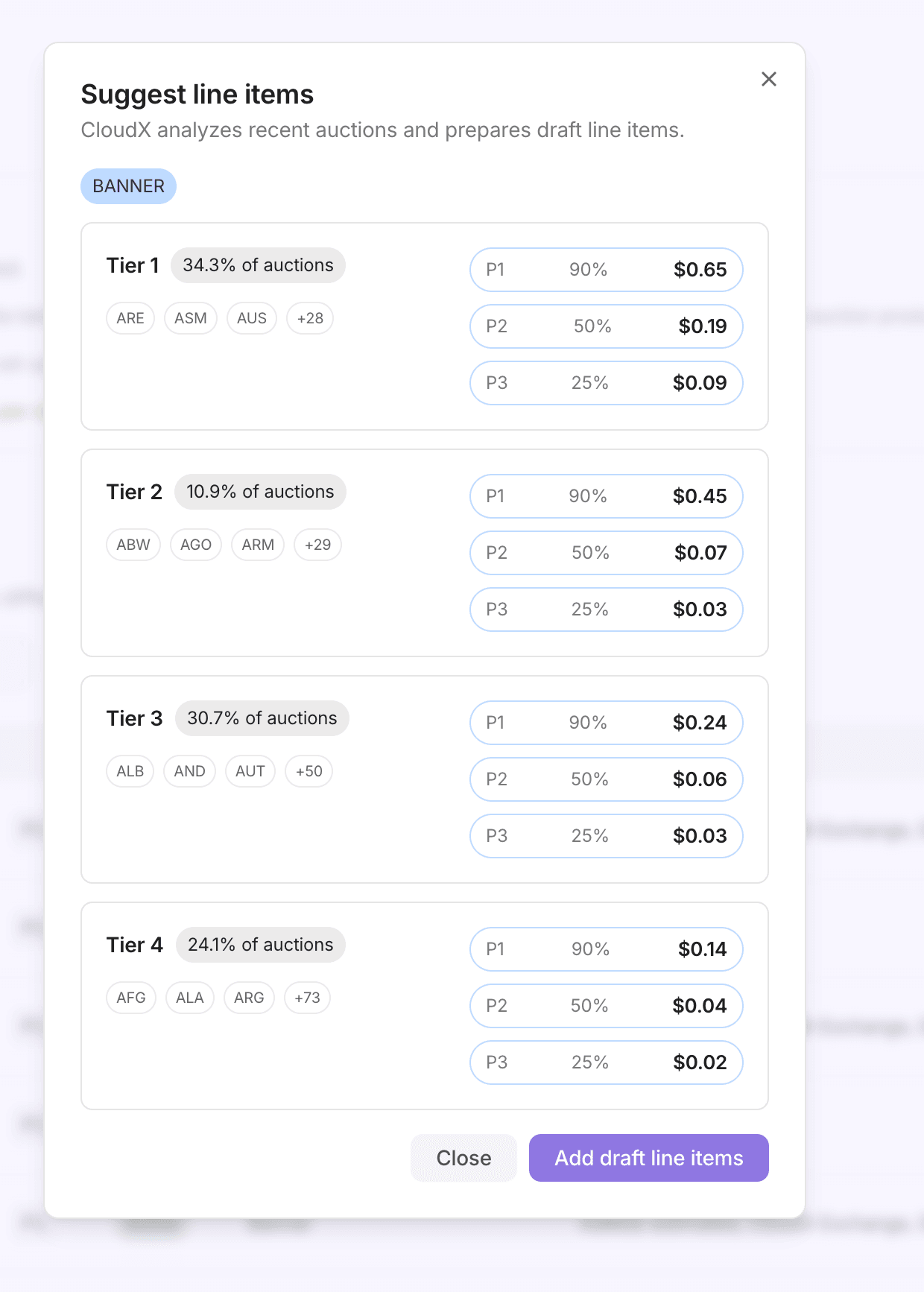Click the ARG country chip

click(249, 998)
